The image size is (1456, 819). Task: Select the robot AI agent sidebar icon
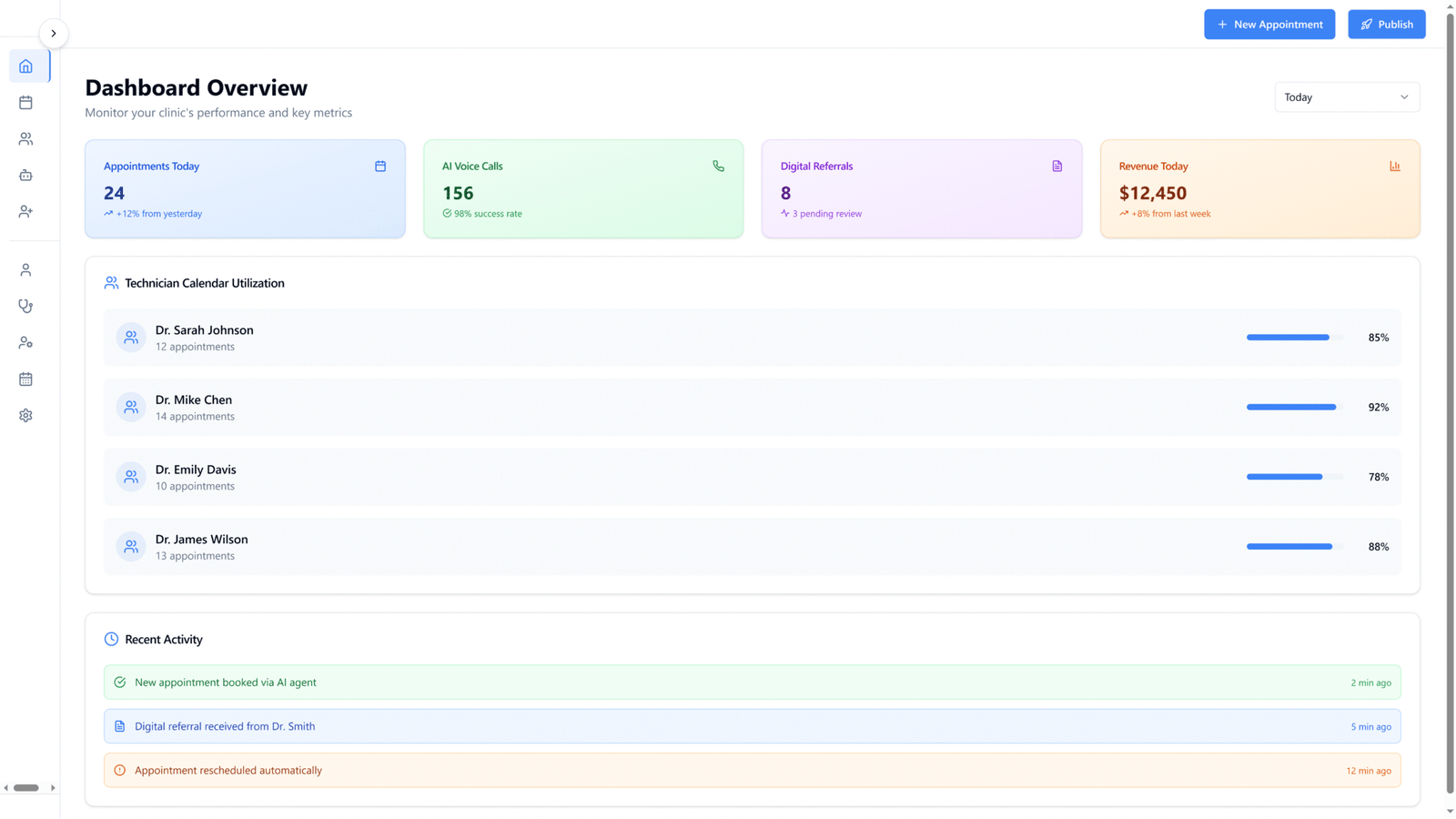(25, 176)
